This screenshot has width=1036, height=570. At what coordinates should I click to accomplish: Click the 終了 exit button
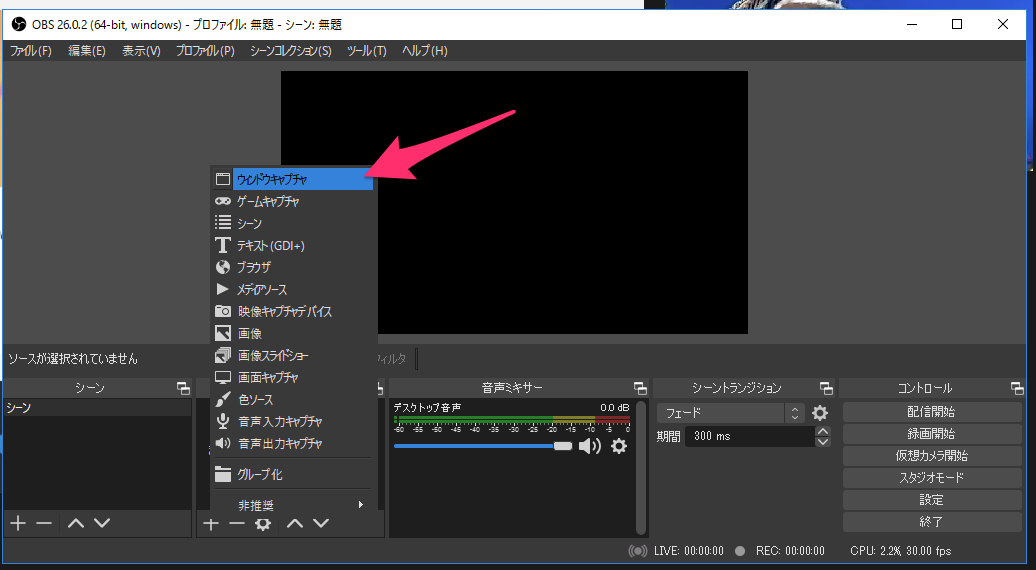(932, 522)
